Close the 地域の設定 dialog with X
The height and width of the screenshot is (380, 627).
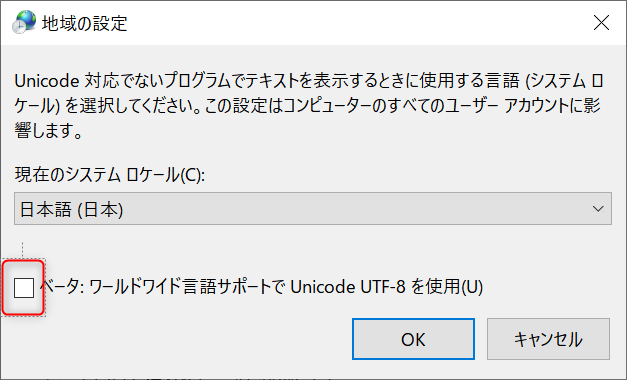coord(601,23)
